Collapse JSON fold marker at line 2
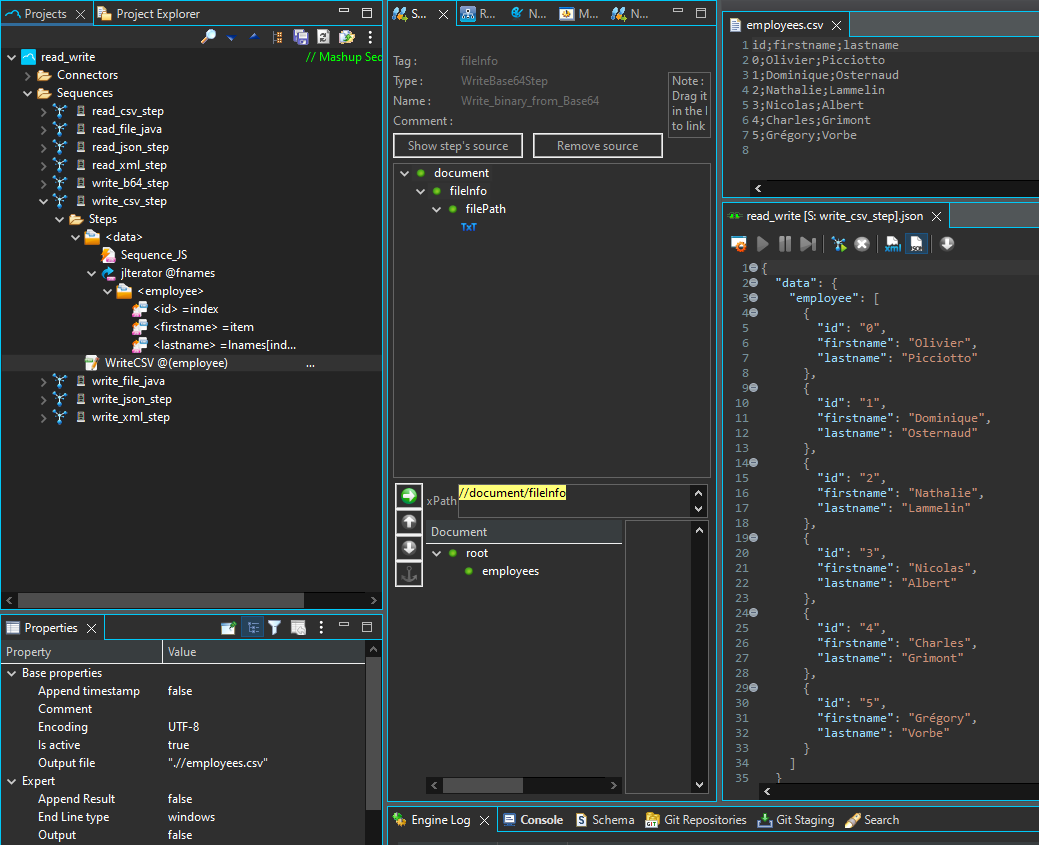1039x845 pixels. (x=753, y=283)
